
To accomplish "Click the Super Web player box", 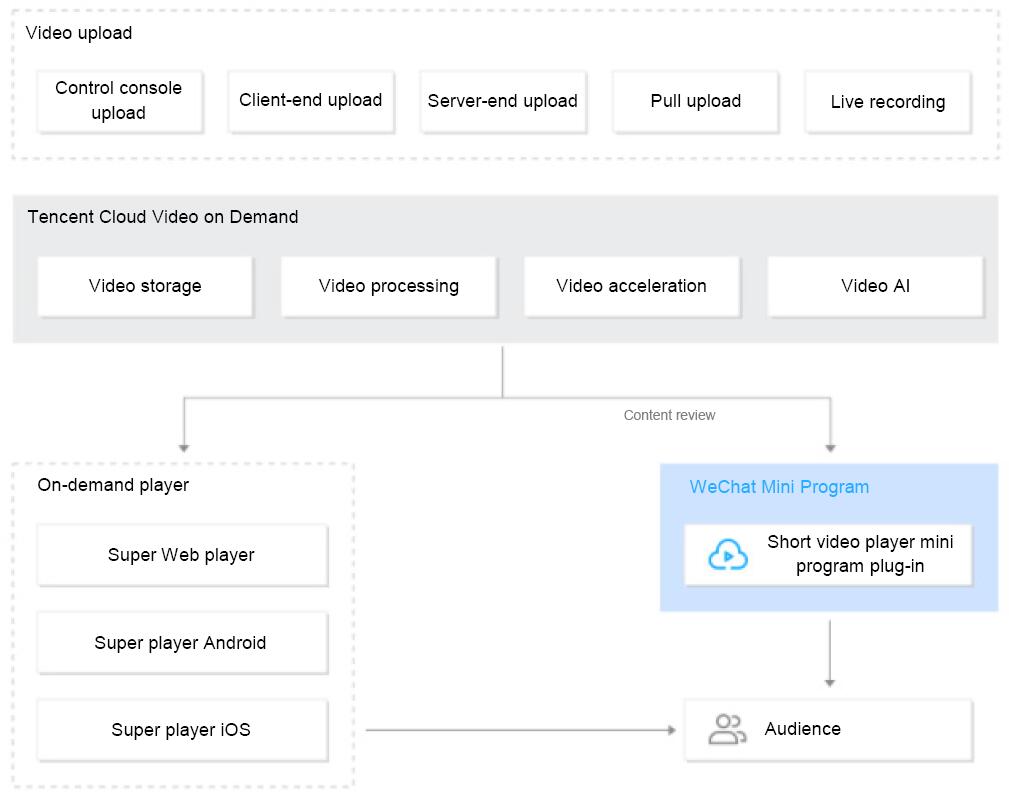I will pos(183,555).
